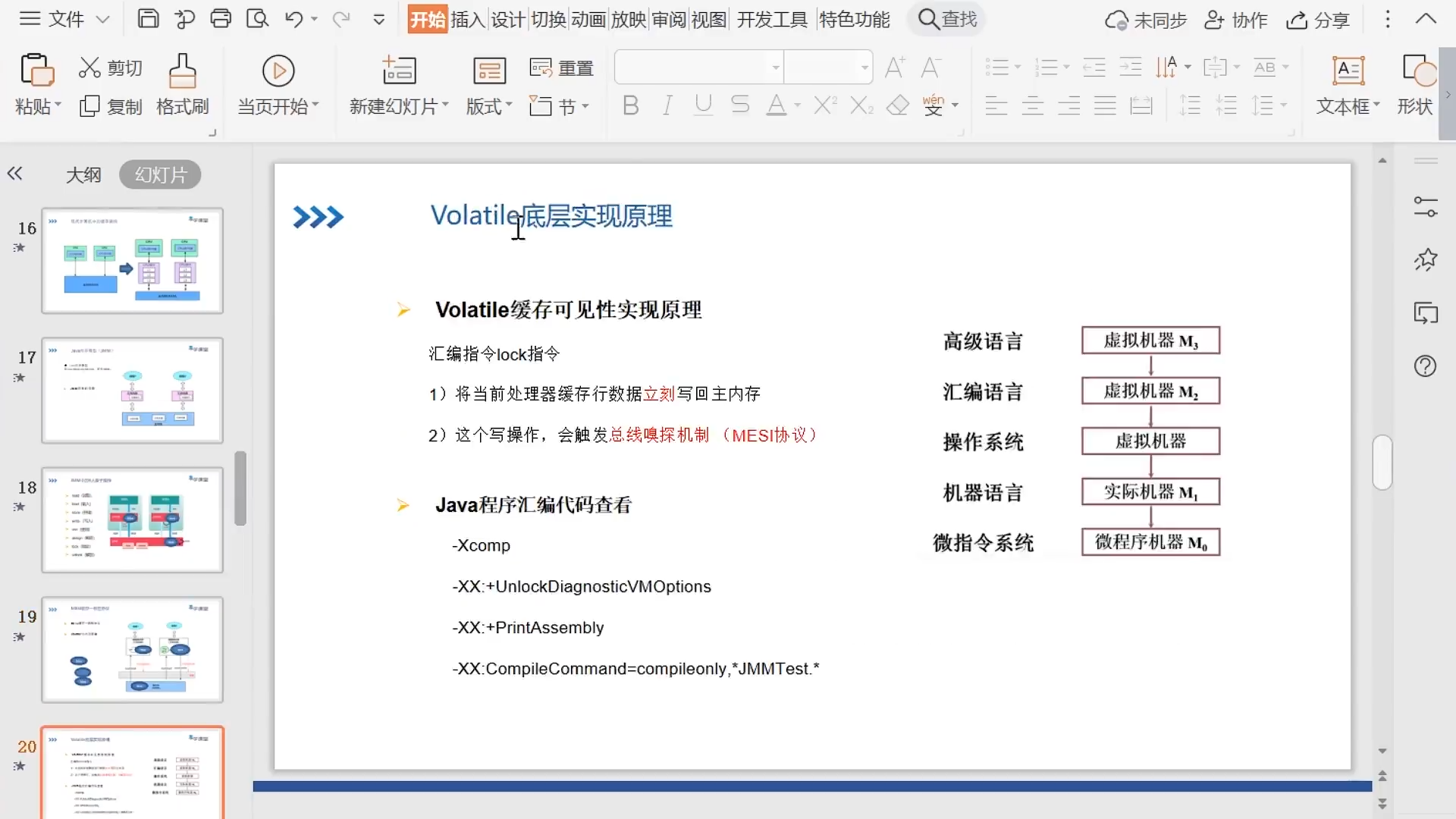The width and height of the screenshot is (1456, 819).
Task: Switch to the Insert (插入) ribbon tab
Action: tap(468, 19)
